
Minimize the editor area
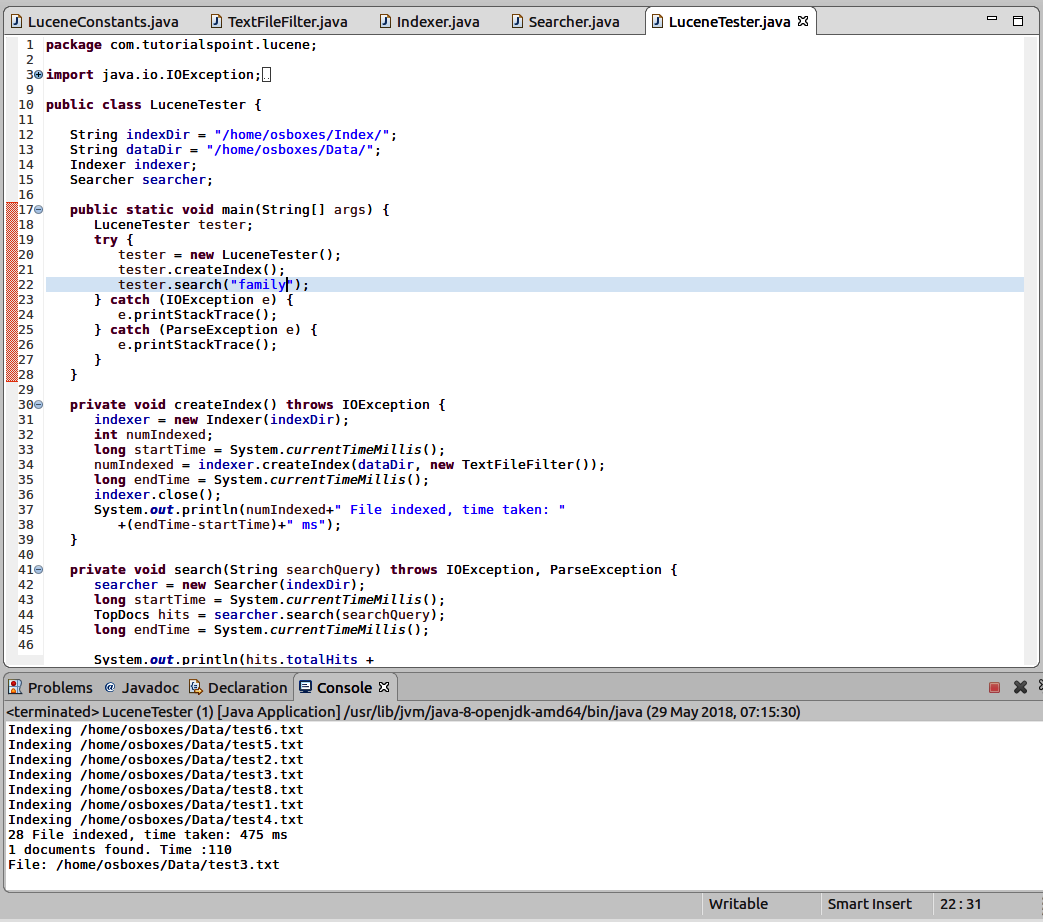pos(992,21)
